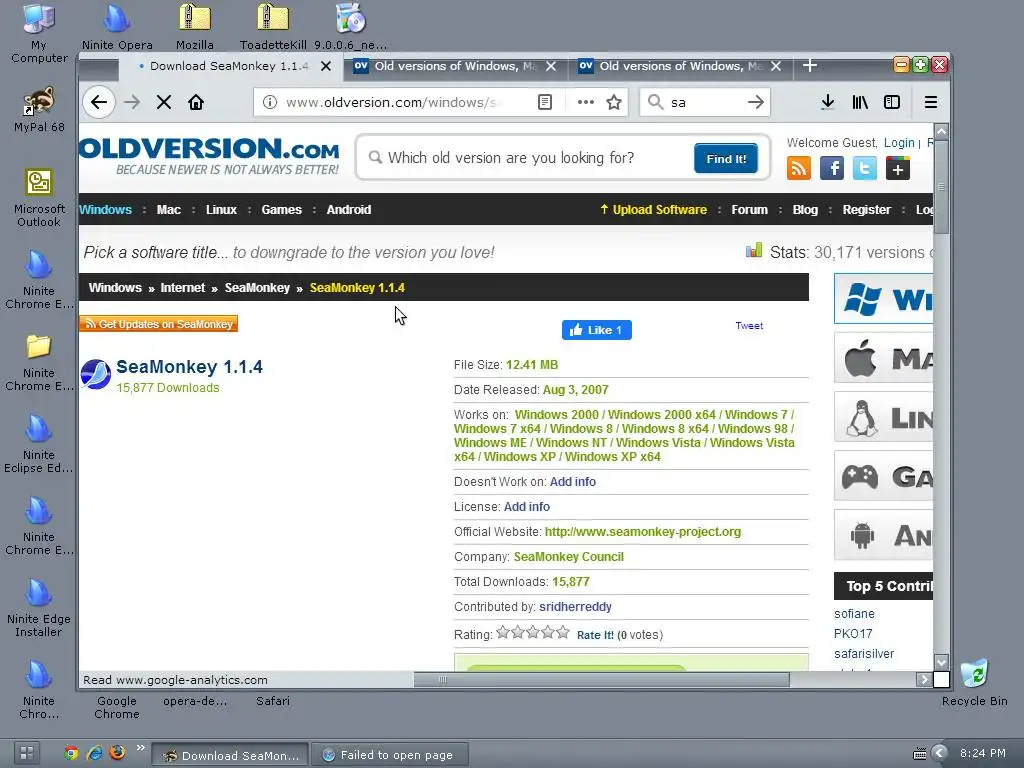Image resolution: width=1024 pixels, height=768 pixels.
Task: Open Android in site navigation bar
Action: click(349, 210)
